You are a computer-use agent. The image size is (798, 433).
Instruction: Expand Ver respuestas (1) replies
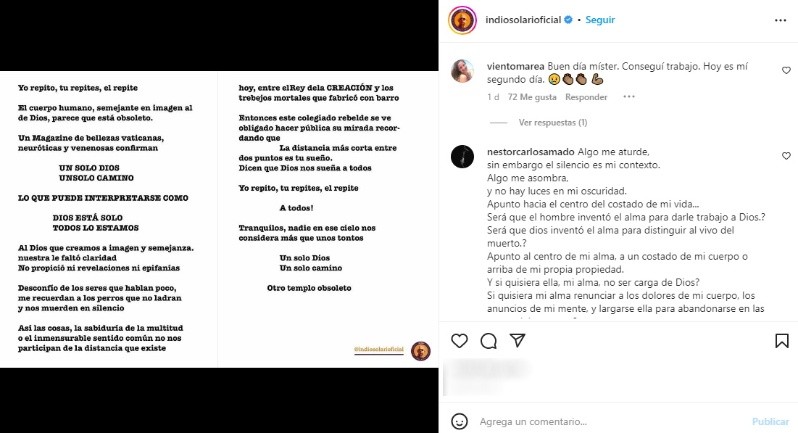pos(553,123)
